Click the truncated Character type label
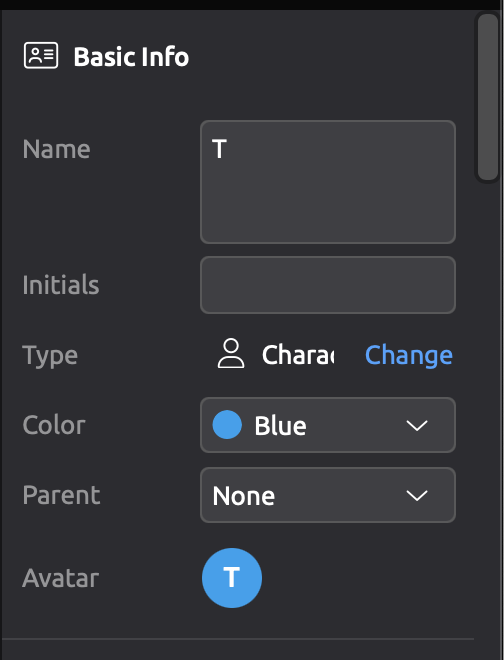504x660 pixels. 298,355
